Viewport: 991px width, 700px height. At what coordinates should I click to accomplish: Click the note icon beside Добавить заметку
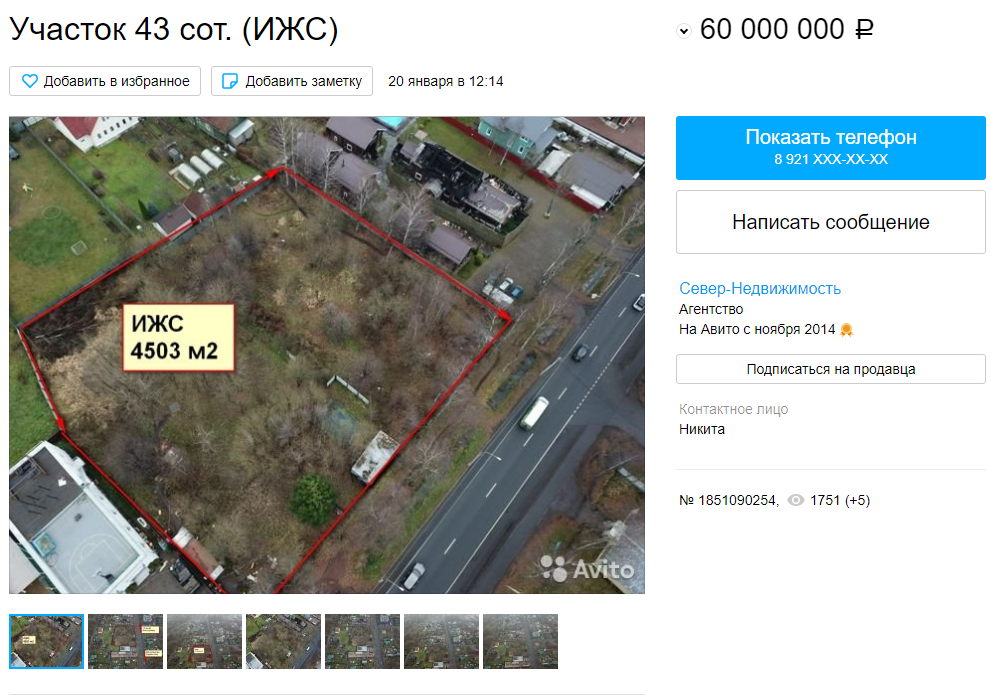(230, 81)
